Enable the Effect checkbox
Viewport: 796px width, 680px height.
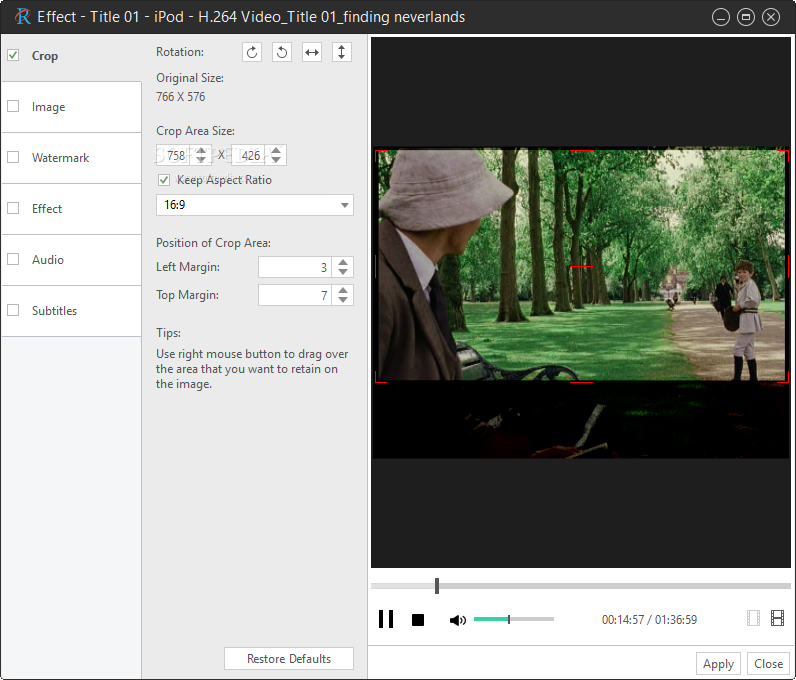pyautogui.click(x=13, y=208)
